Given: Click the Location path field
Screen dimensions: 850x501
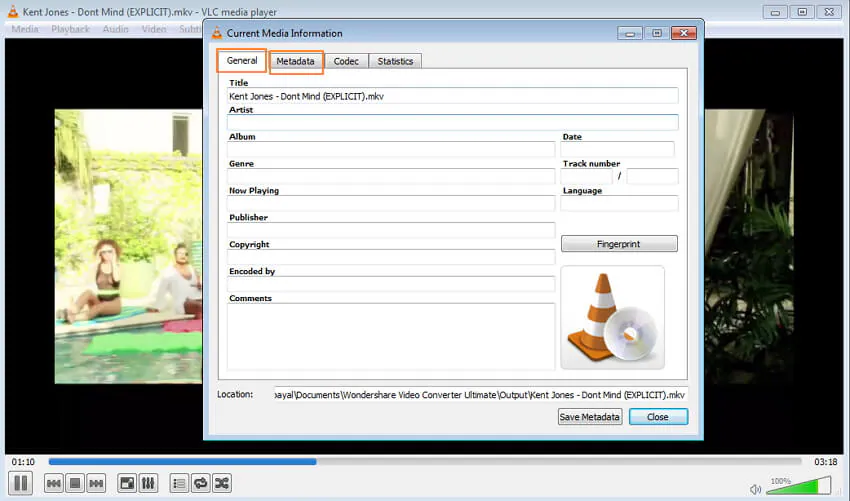Looking at the screenshot, I should (480, 395).
